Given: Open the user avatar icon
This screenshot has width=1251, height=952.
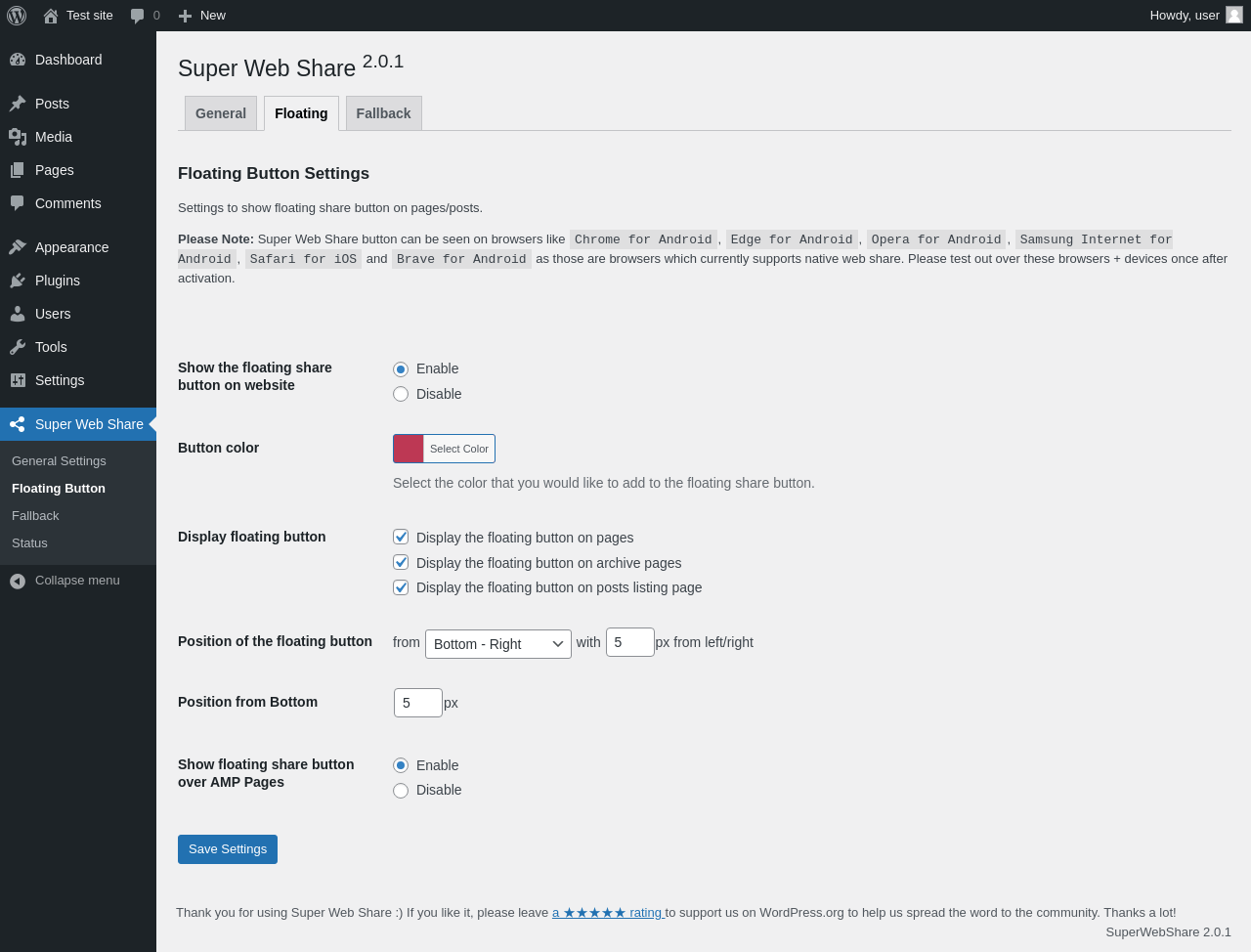Looking at the screenshot, I should [1234, 15].
